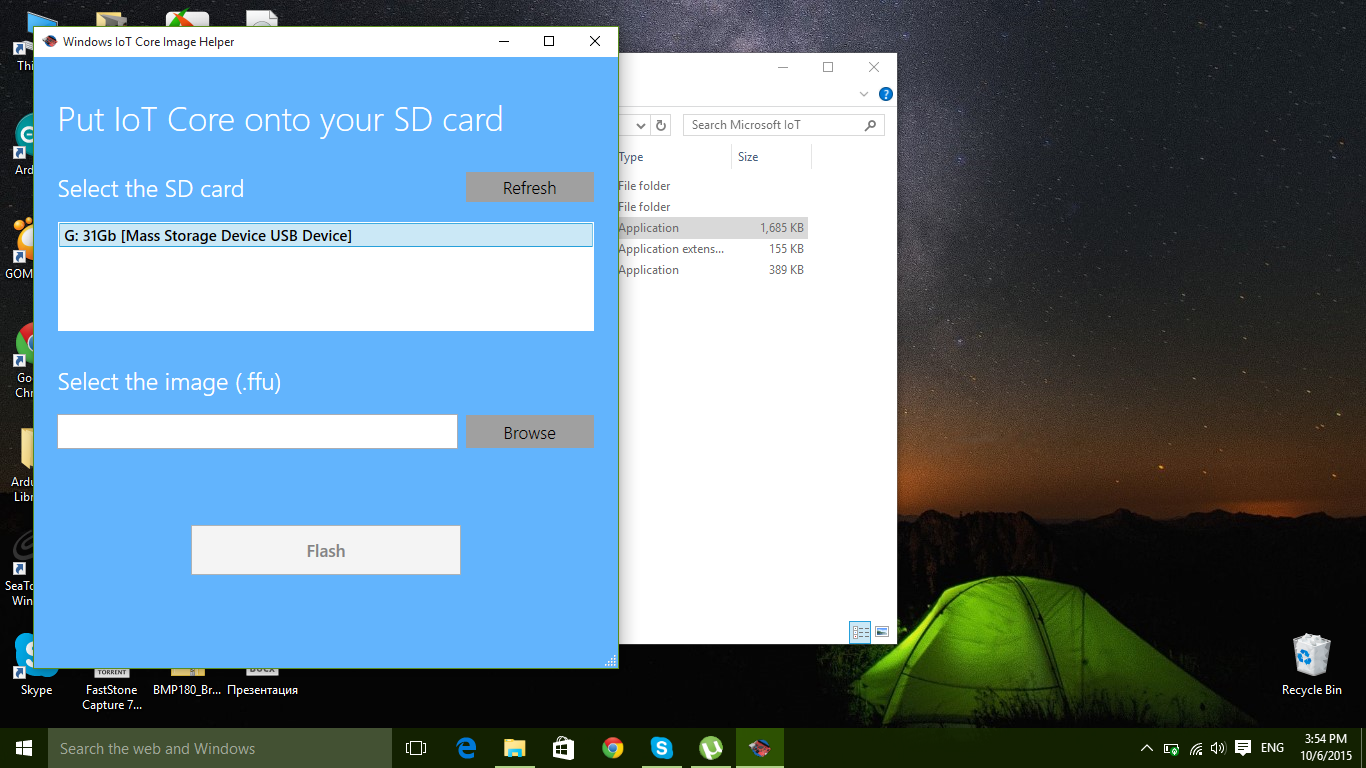Select the BMP180_Br... desktop archive icon
The image size is (1366, 768).
[x=187, y=680]
